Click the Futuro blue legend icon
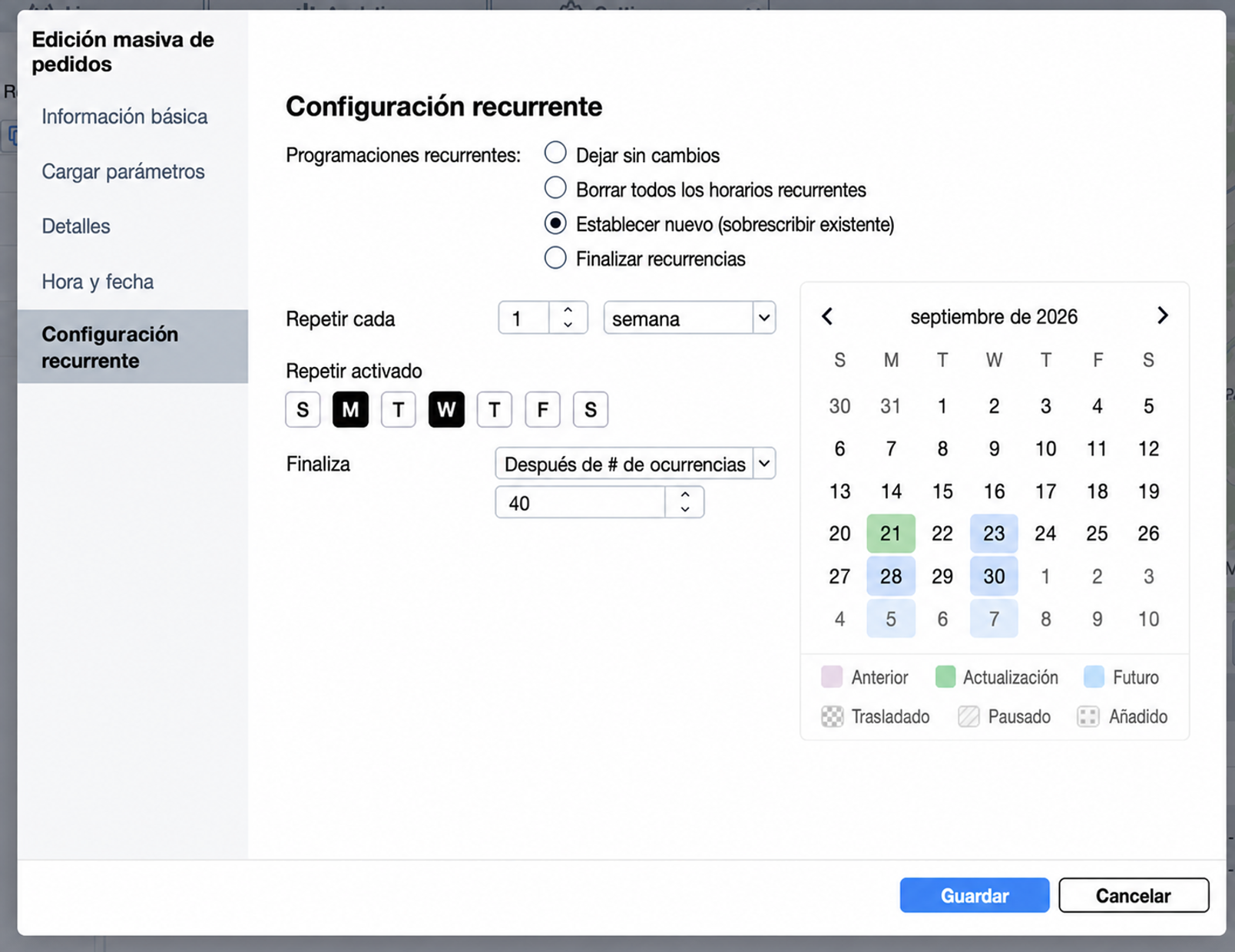1235x952 pixels. coord(1094,677)
